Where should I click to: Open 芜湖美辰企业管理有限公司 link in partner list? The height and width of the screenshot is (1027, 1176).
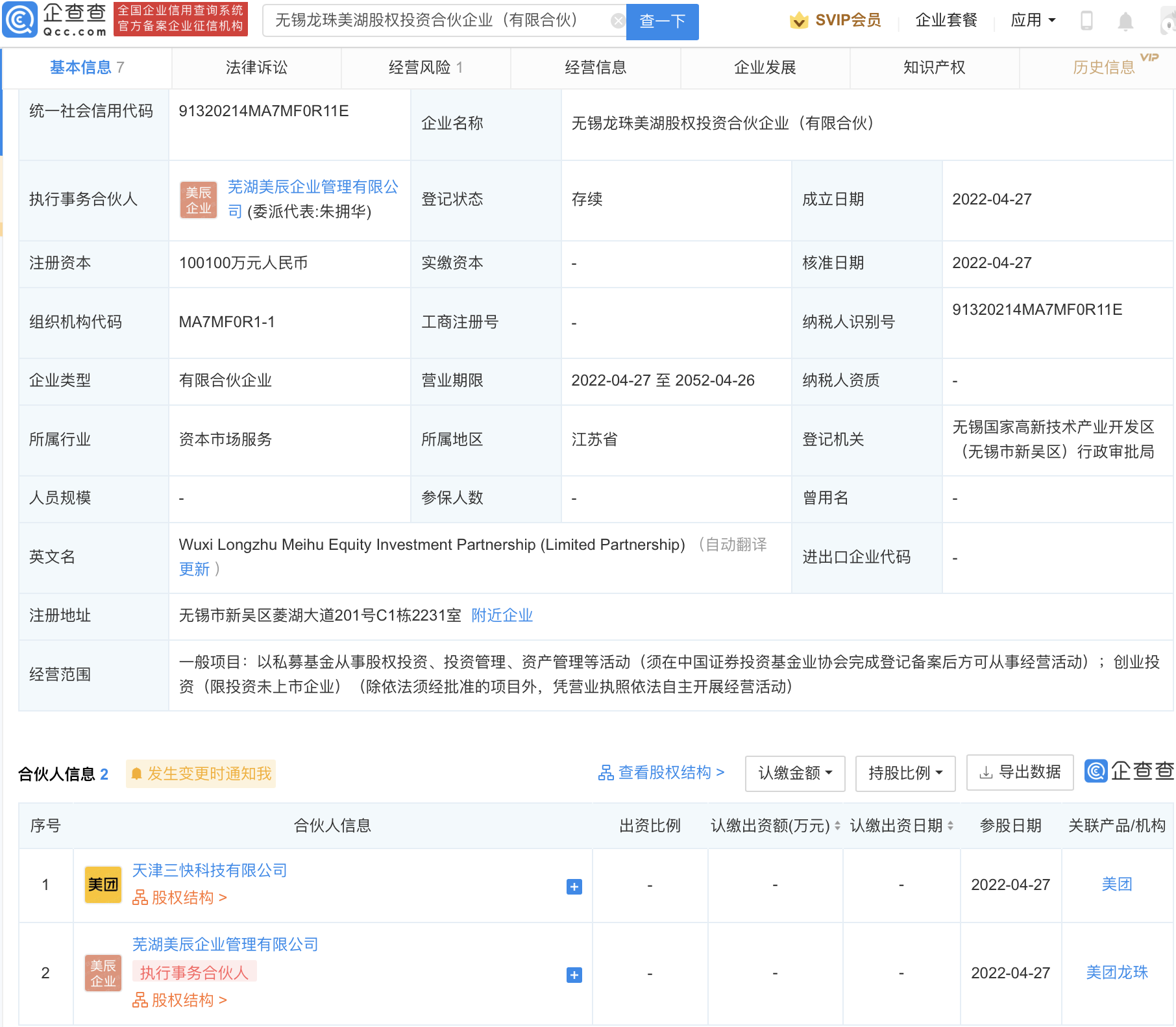pos(225,945)
